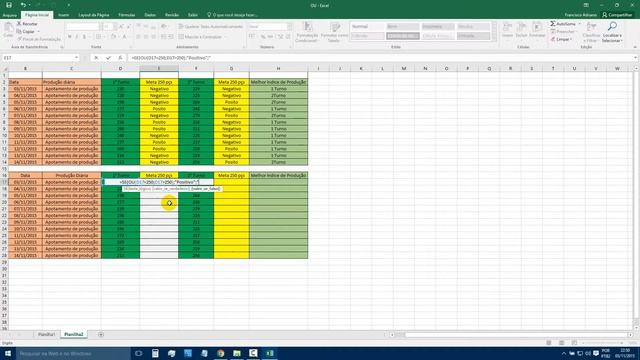The image size is (640, 360).
Task: Add a new sheet with plus icon
Action: point(101,334)
